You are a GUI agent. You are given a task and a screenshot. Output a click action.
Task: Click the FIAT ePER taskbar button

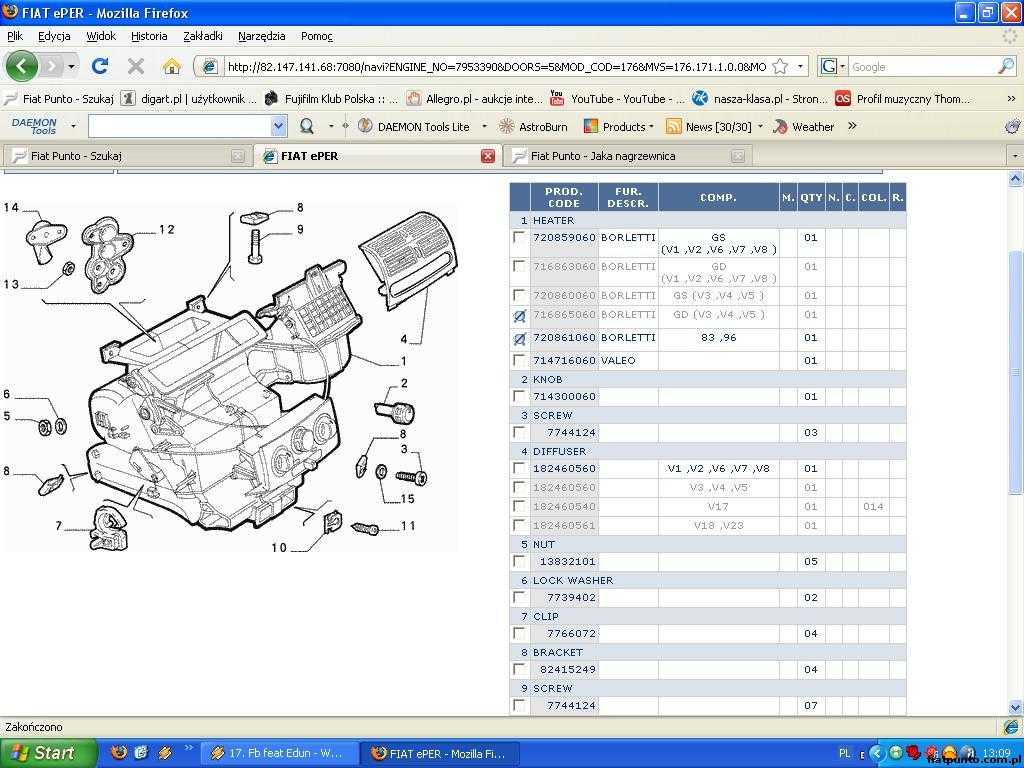point(442,753)
